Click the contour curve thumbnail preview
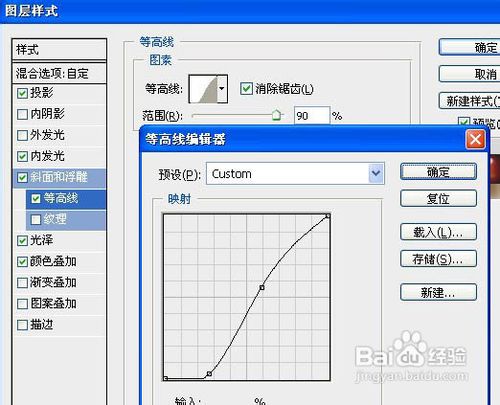This screenshot has width=500, height=405. point(203,89)
